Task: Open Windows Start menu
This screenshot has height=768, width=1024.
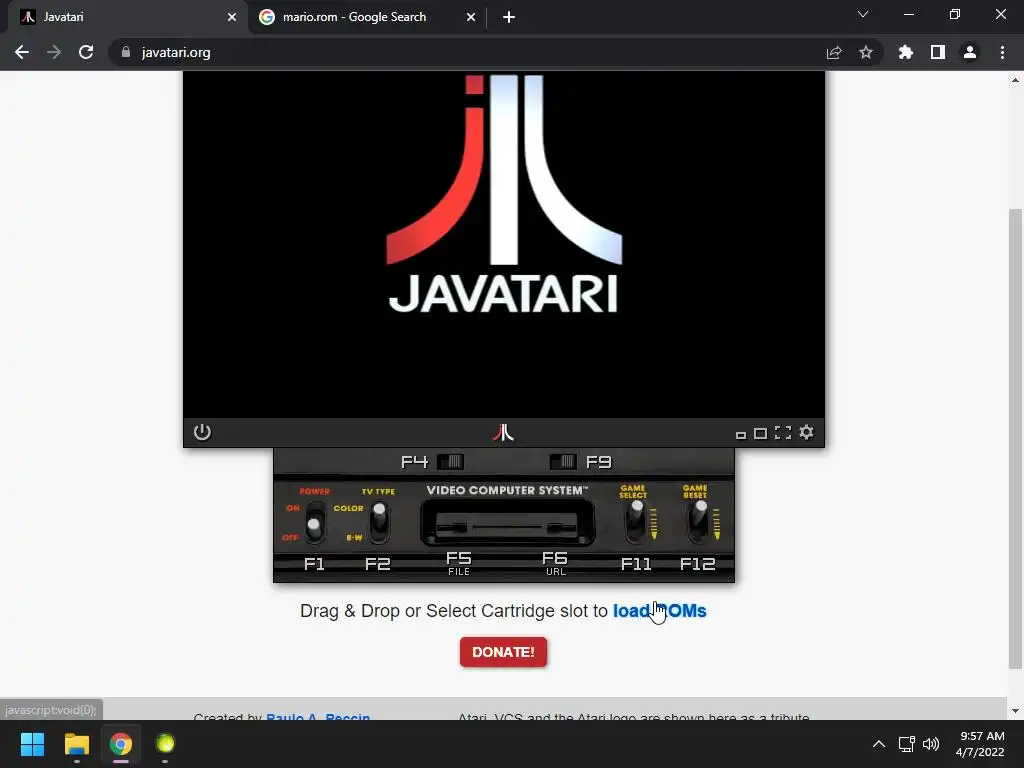Action: [x=32, y=744]
